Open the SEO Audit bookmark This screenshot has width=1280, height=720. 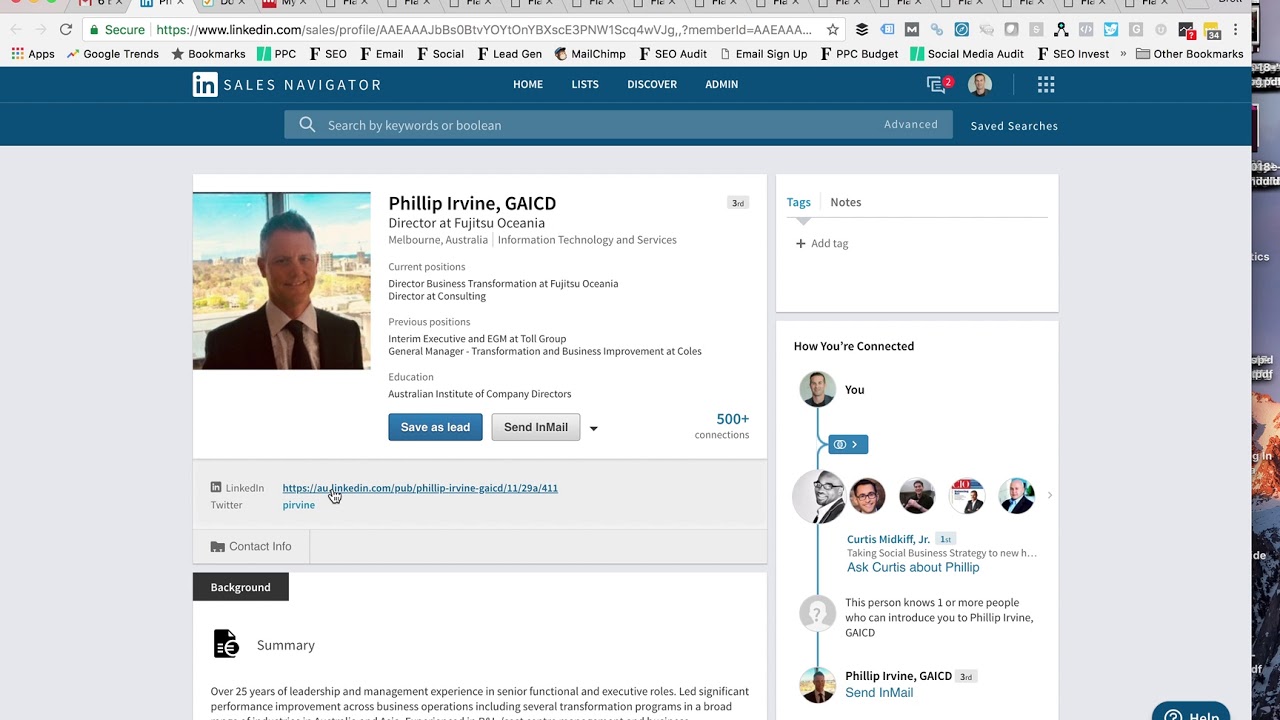pos(673,54)
